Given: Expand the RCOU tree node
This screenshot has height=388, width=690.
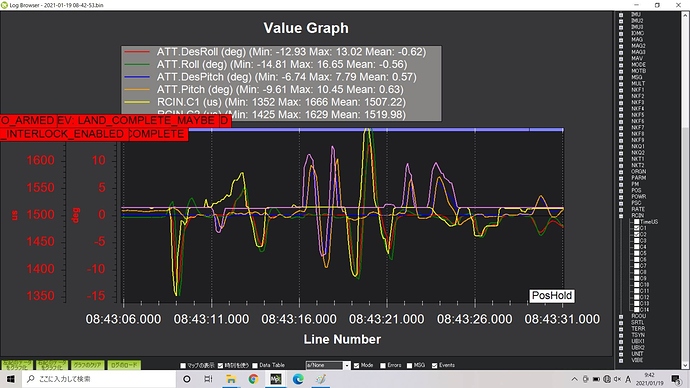Looking at the screenshot, I should pyautogui.click(x=621, y=316).
